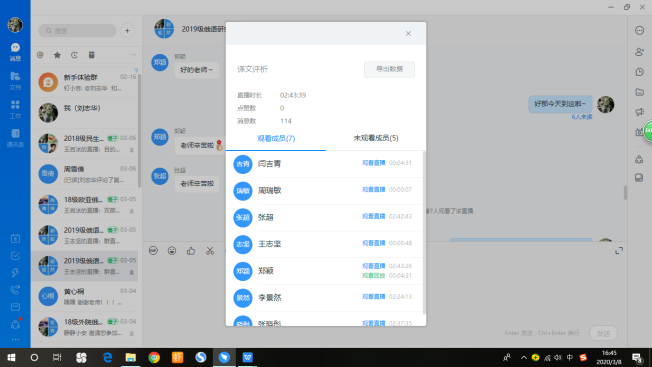Switch to the 未观看成员(5) tab
The width and height of the screenshot is (652, 367).
point(376,138)
